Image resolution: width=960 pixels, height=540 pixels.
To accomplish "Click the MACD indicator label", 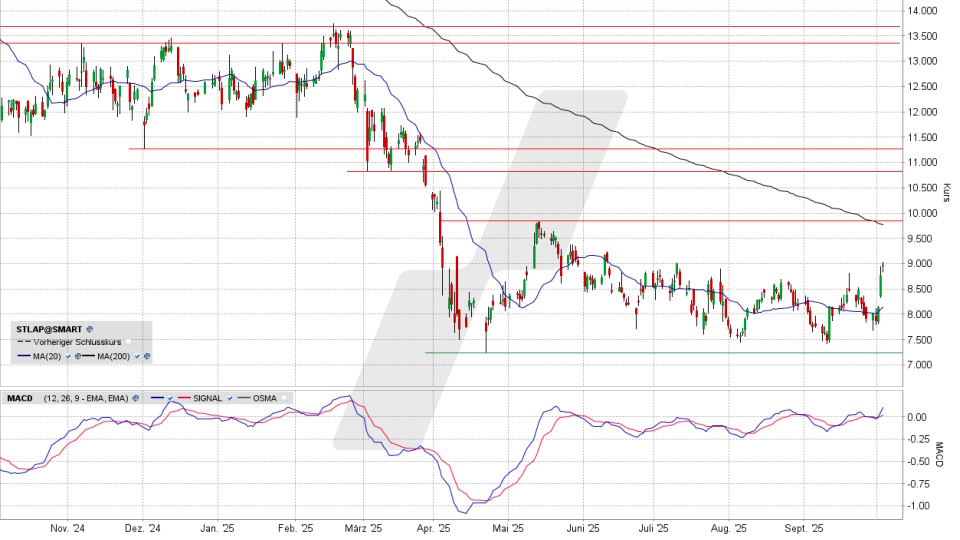I will 20,398.
